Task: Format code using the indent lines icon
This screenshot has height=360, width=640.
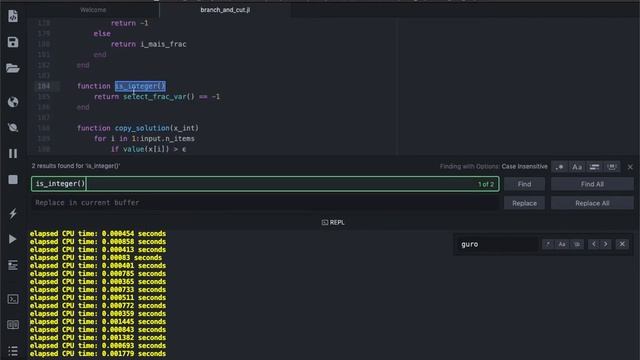Action: tap(13, 265)
